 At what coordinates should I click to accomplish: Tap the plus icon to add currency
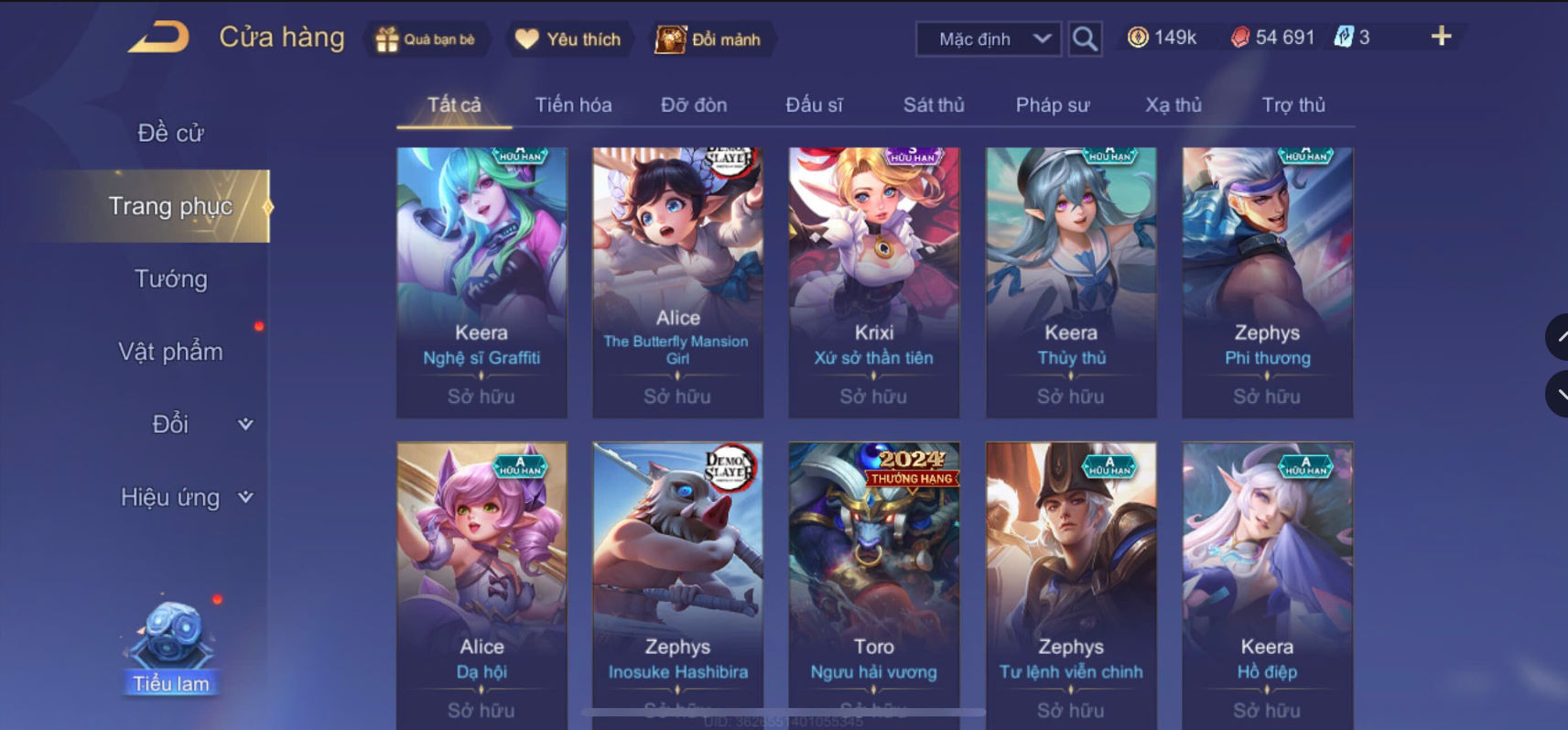(1441, 37)
